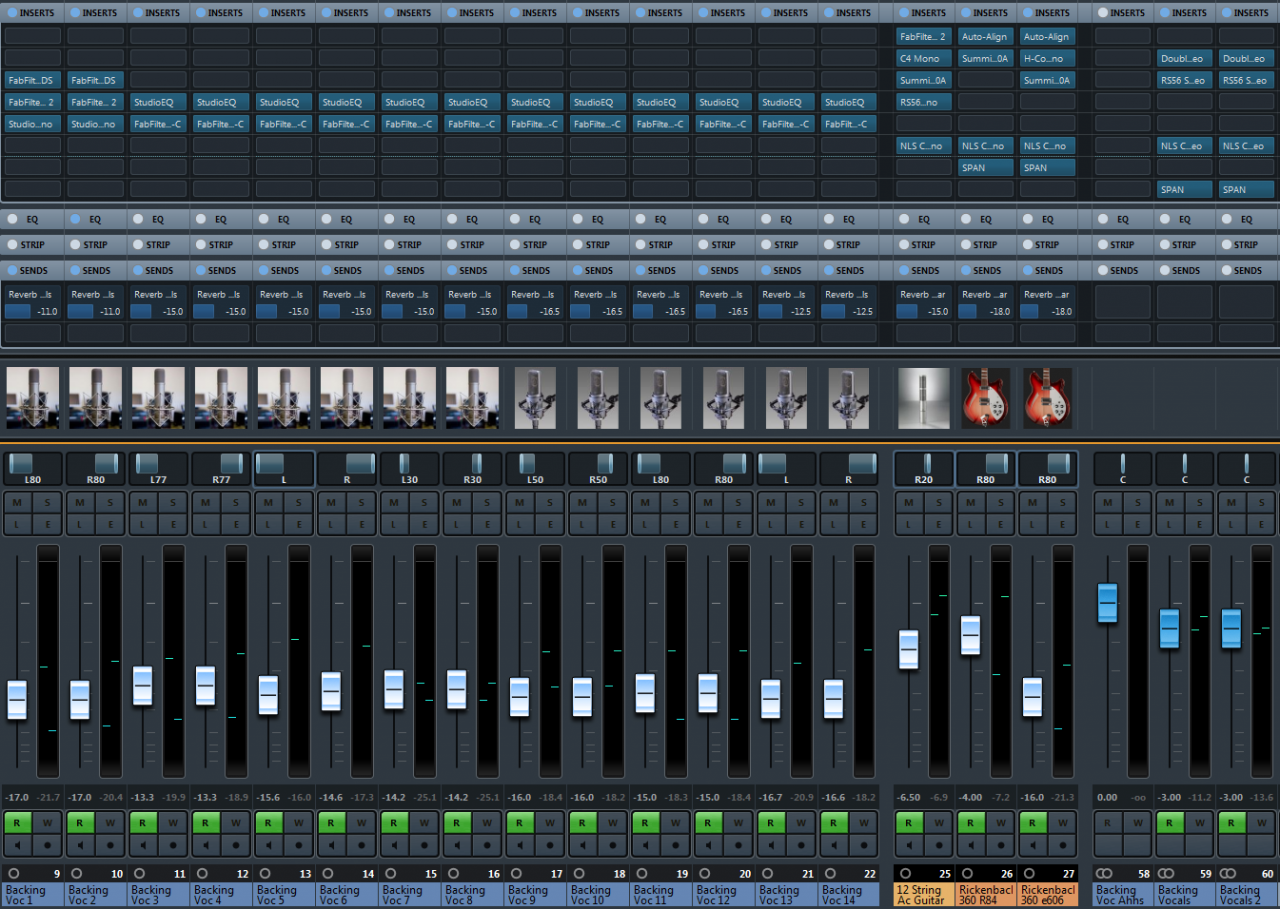
Task: Open the Reverb send slot on Backing Voc 14
Action: pyautogui.click(x=849, y=295)
